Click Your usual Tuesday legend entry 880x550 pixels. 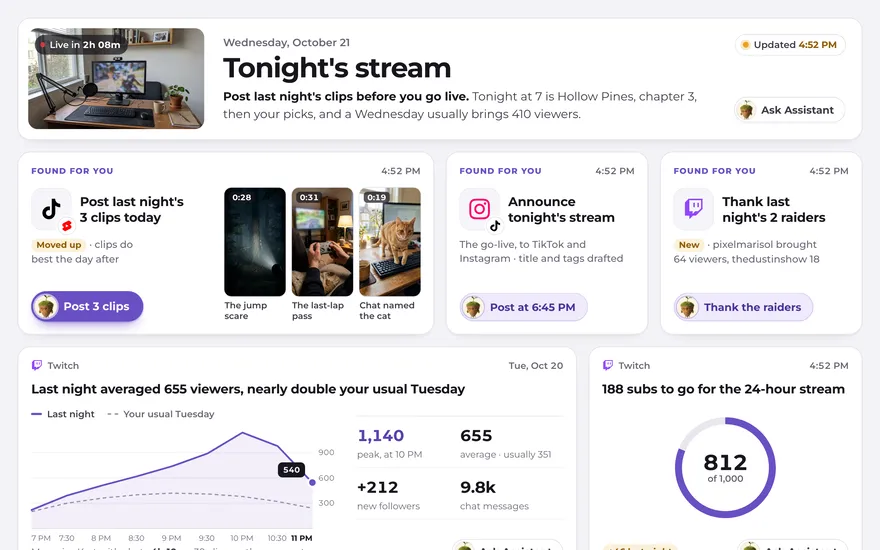(x=161, y=414)
